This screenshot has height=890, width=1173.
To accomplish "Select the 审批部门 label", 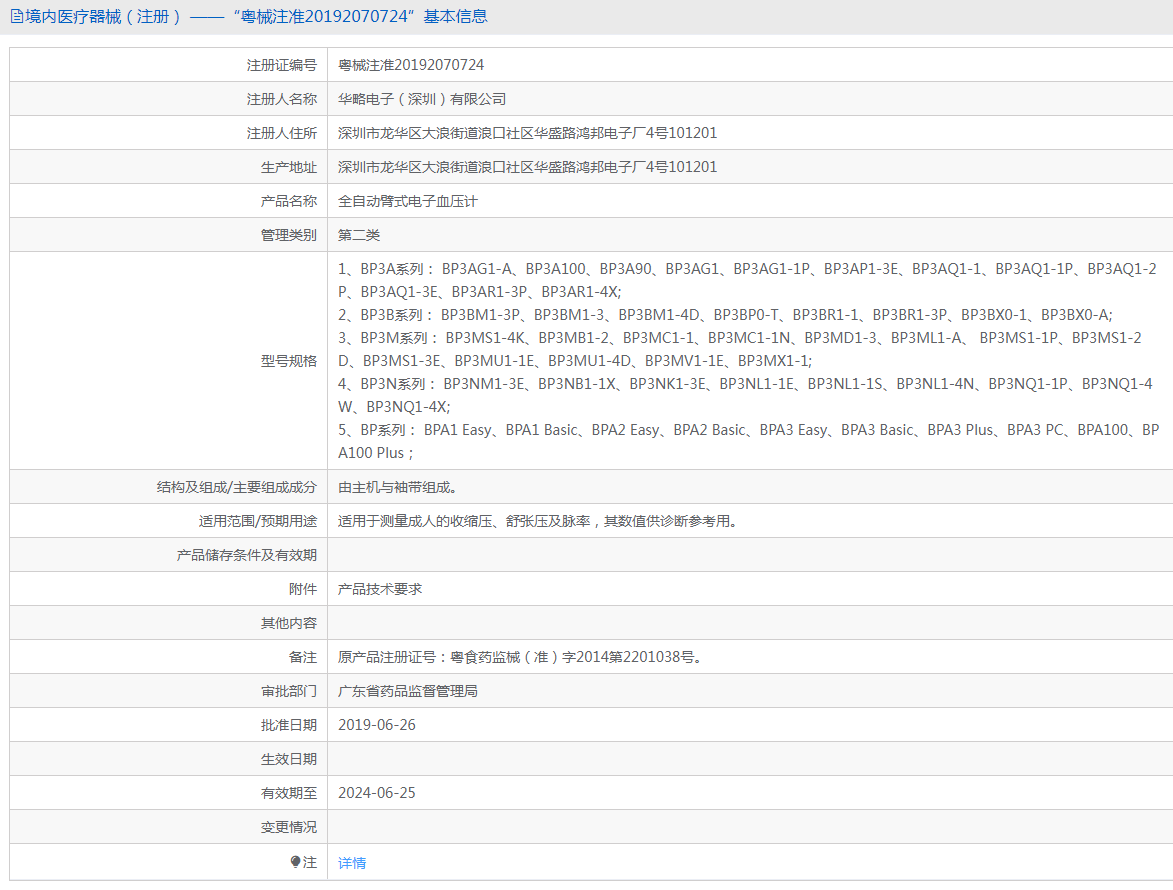I will [289, 692].
